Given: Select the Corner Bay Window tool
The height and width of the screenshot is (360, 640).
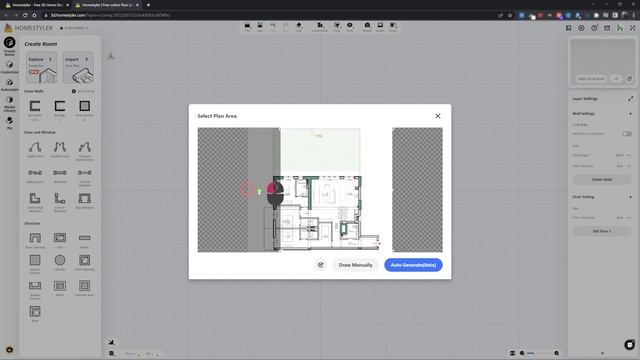Looking at the screenshot, I should (x=35, y=202).
